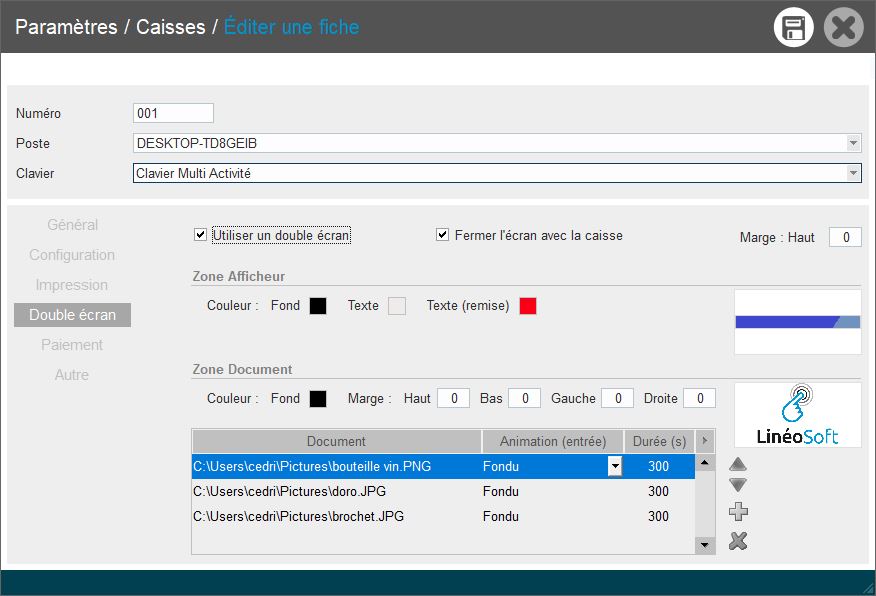Viewport: 876px width, 596px height.
Task: Click the 300 duration of brochet.JPG row
Action: [x=659, y=517]
